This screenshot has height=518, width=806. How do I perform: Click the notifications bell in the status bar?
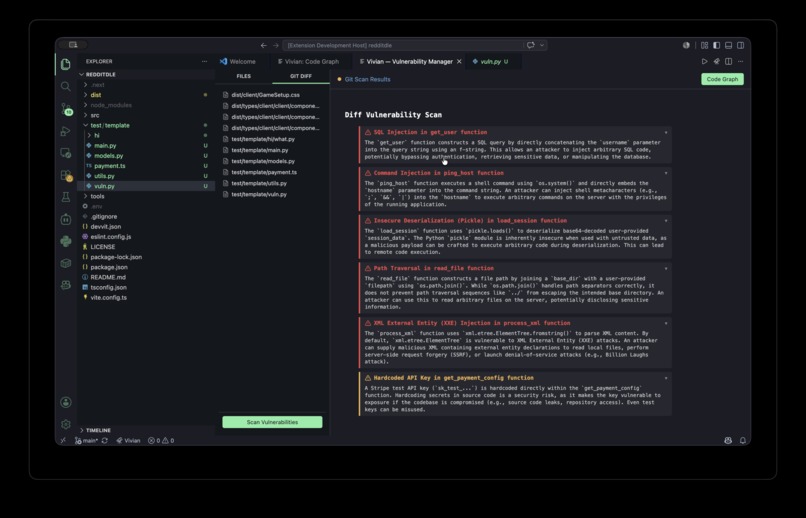(743, 440)
